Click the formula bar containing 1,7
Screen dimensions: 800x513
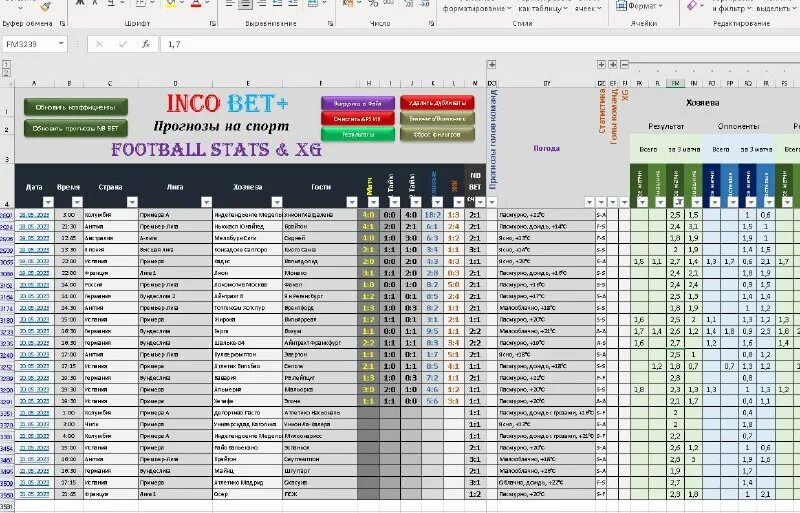pos(480,44)
